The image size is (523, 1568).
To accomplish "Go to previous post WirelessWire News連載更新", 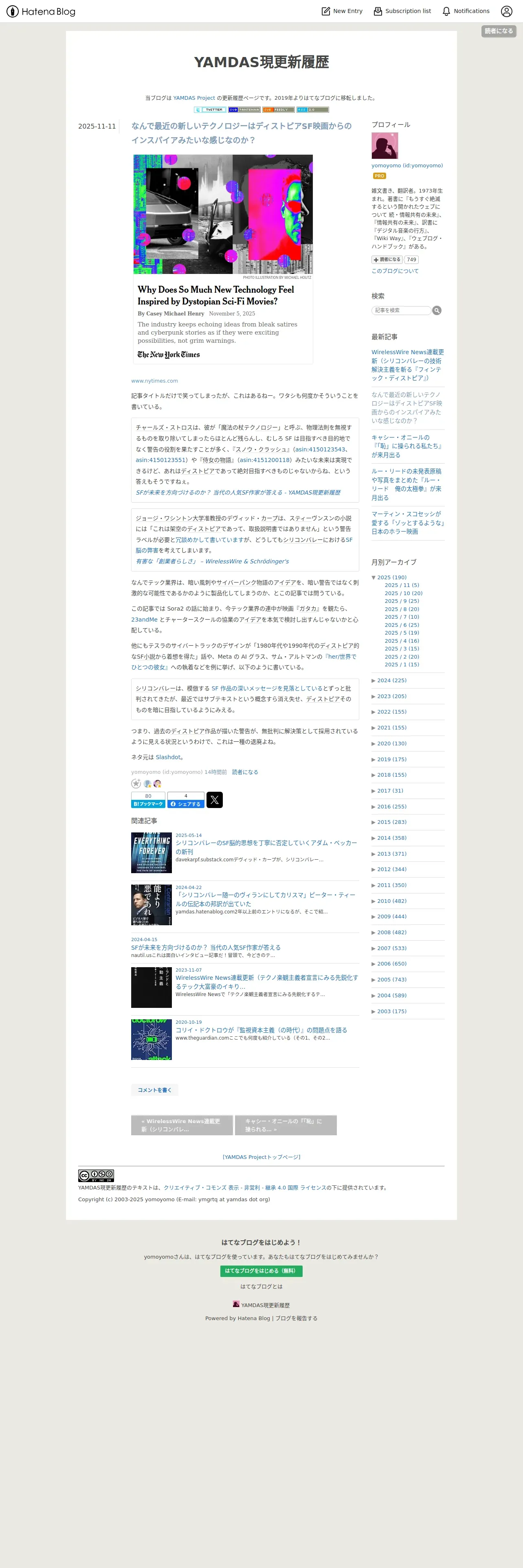I will 182,1126.
